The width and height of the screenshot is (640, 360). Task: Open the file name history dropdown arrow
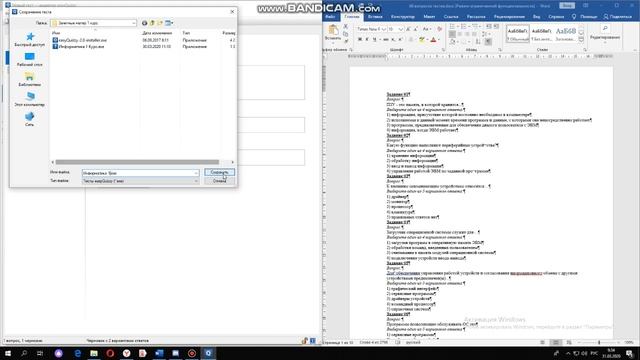pos(196,173)
